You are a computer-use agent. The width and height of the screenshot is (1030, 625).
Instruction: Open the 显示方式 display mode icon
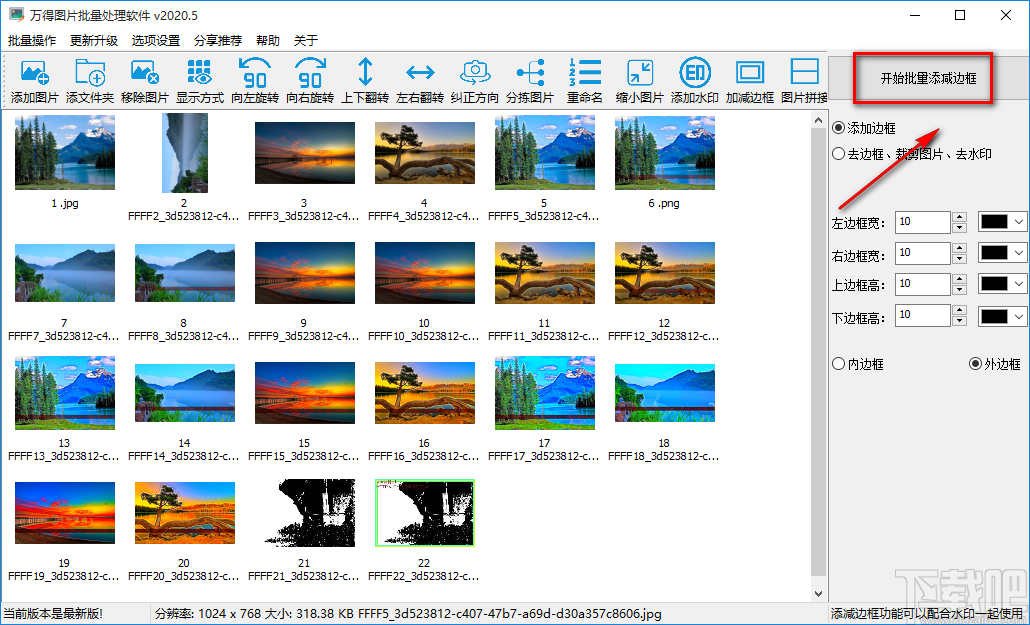(200, 81)
